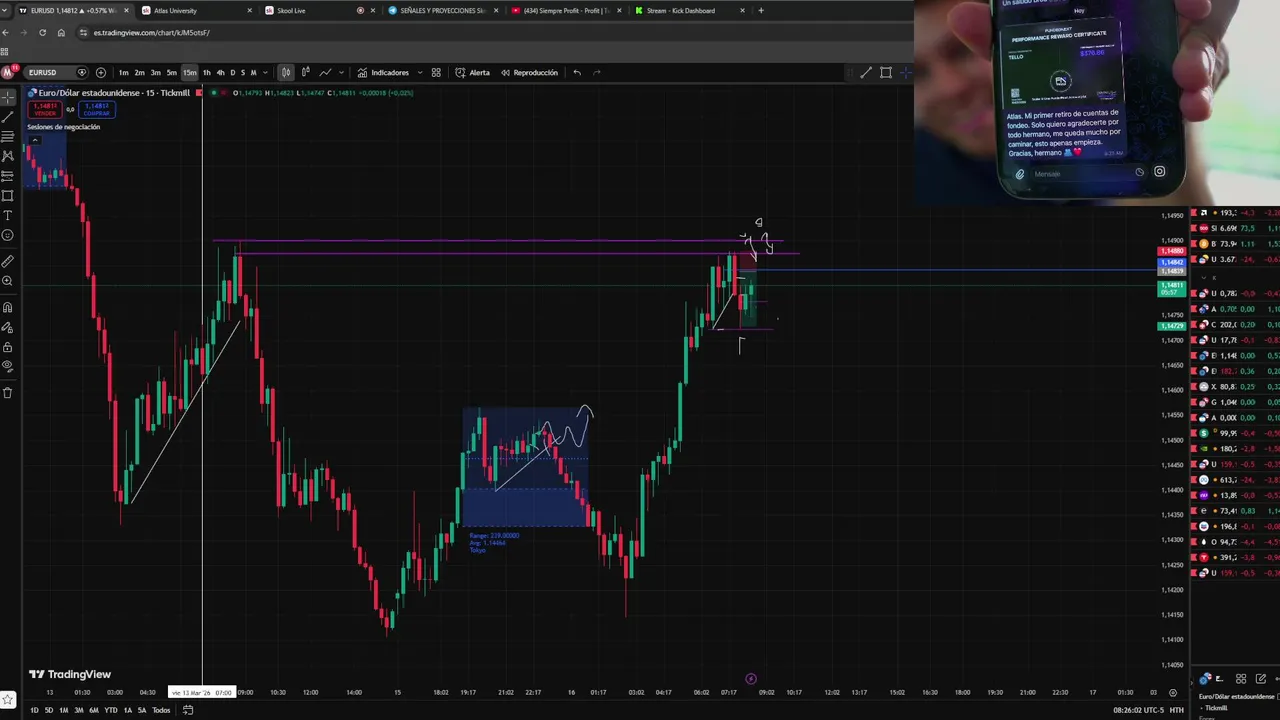Select the measure ruler tool
The width and height of the screenshot is (1280, 720).
coord(7,261)
